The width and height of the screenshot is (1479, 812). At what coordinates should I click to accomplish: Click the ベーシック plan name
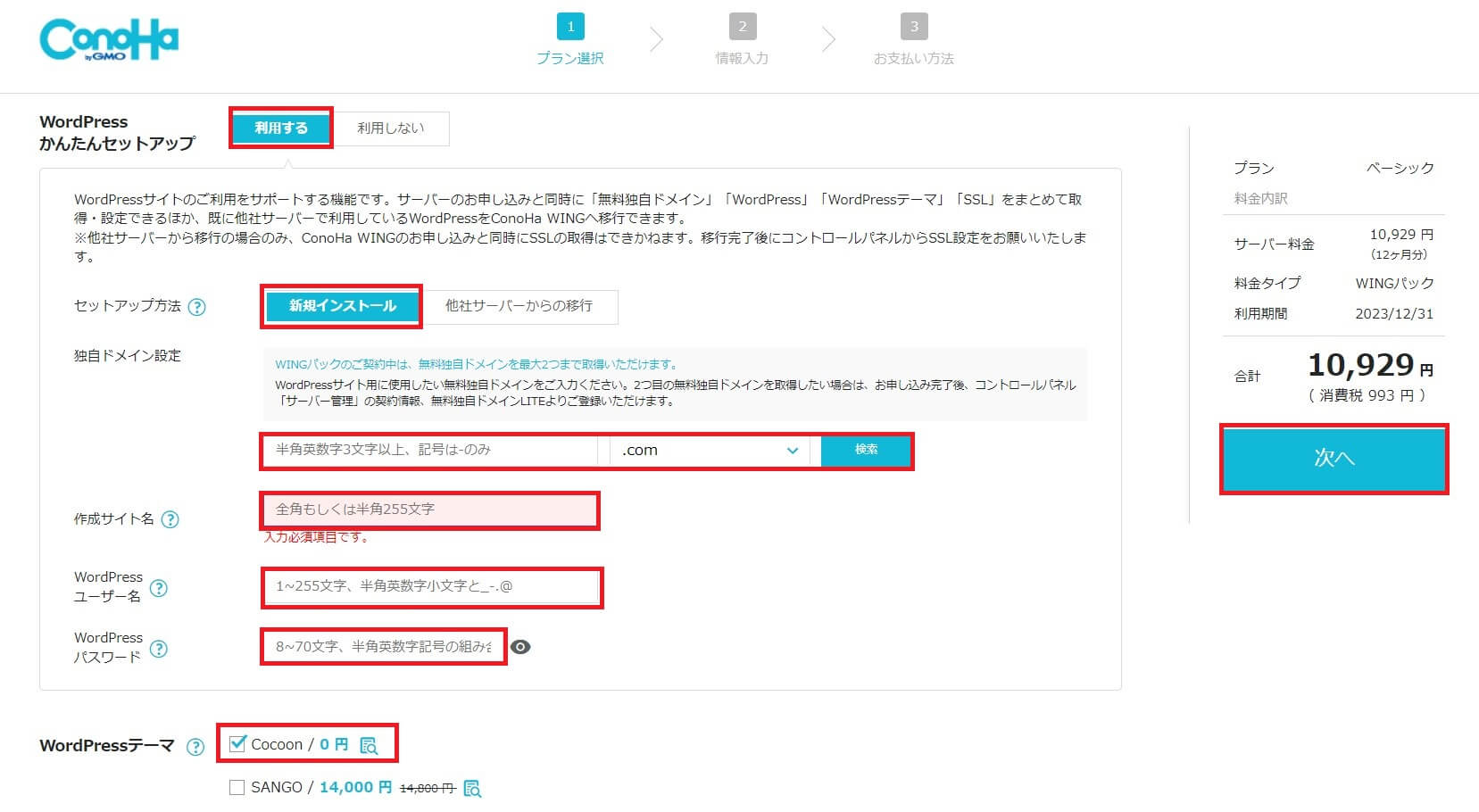(1400, 169)
